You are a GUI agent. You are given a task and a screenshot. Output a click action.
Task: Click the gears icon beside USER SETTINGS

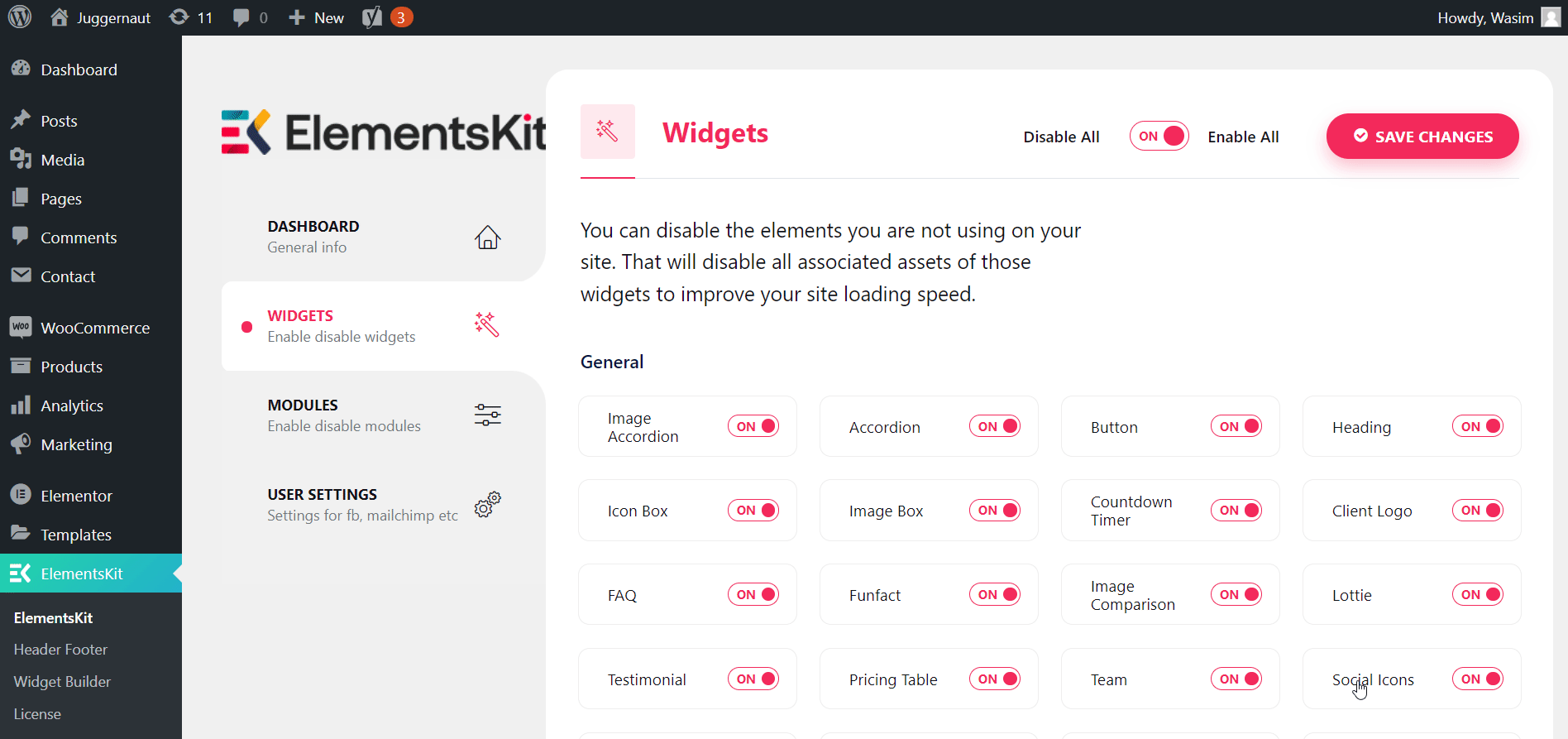pos(488,504)
